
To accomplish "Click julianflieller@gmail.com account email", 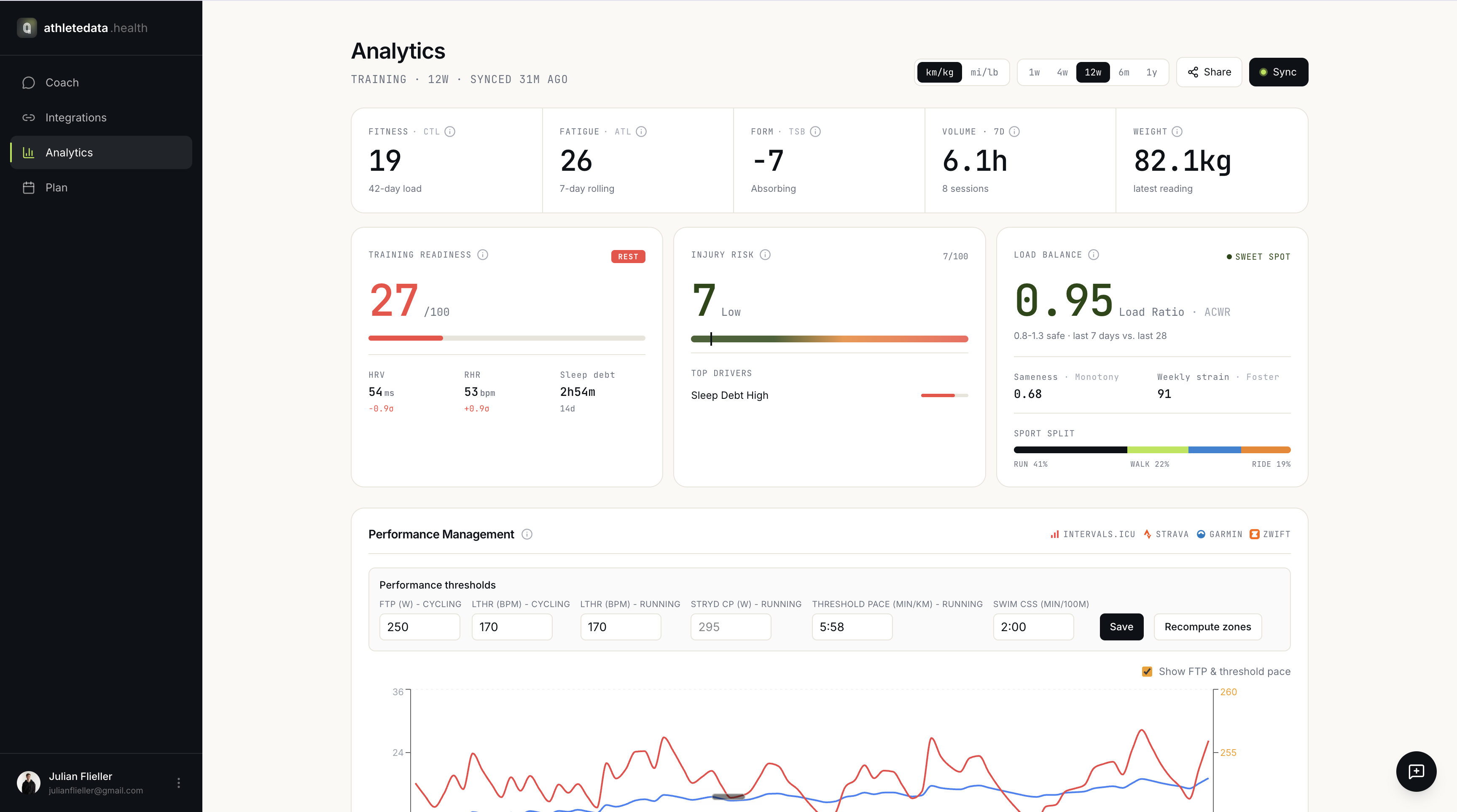I will click(x=96, y=790).
